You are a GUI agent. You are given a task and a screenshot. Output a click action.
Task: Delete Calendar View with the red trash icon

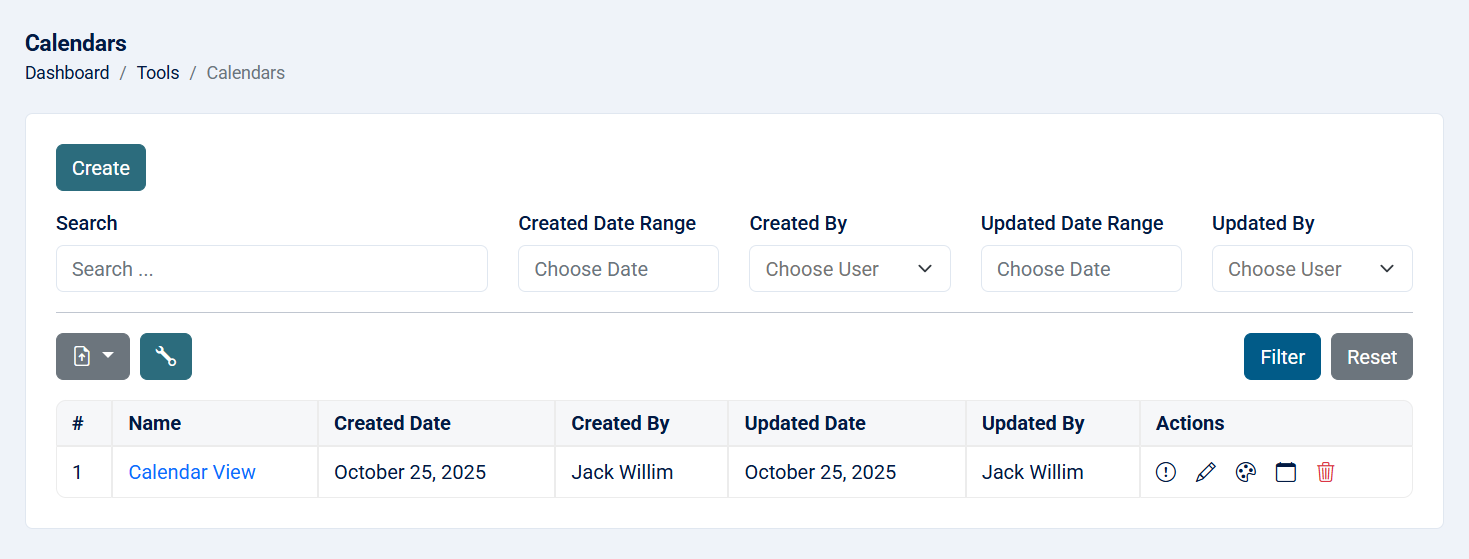(x=1325, y=472)
